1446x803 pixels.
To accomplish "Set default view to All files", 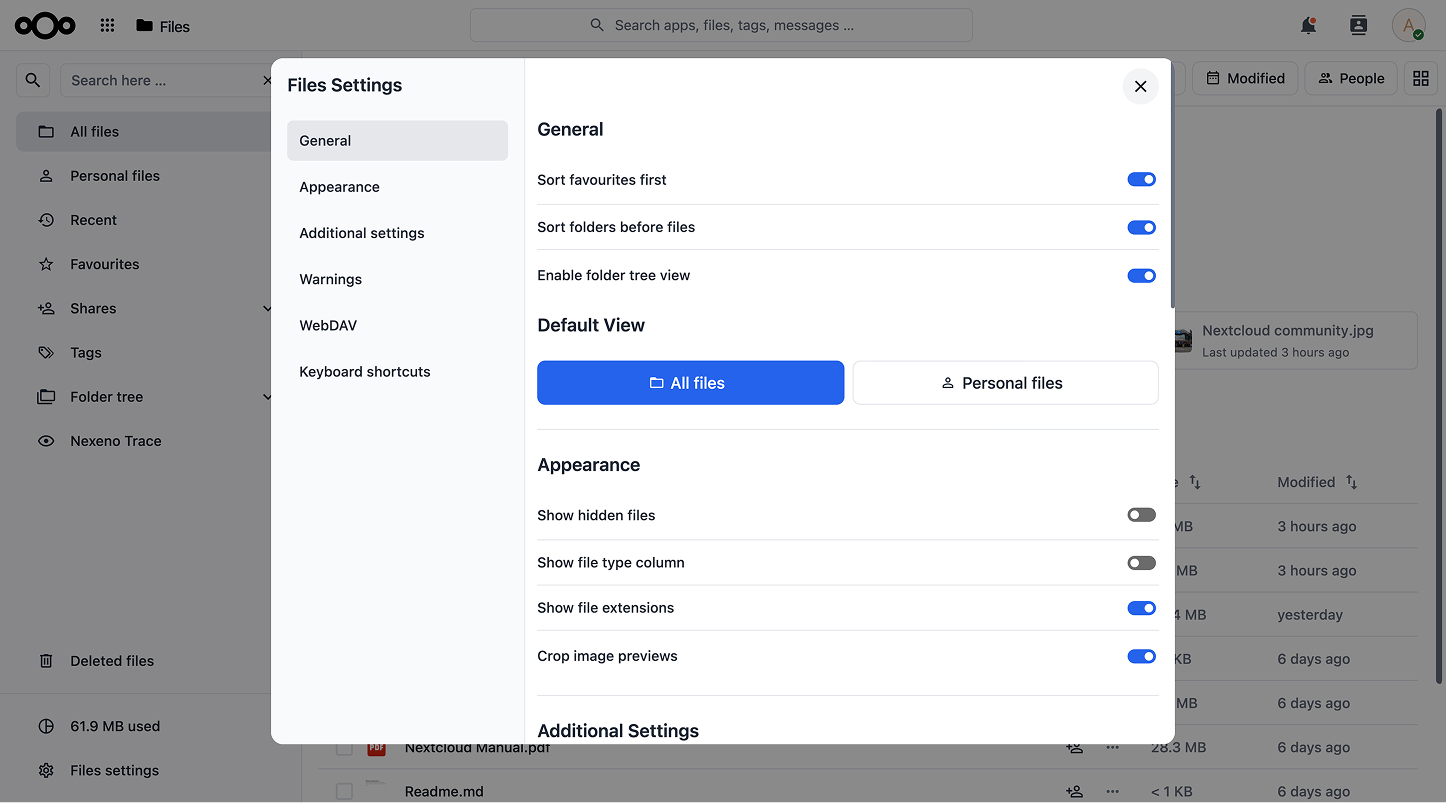I will click(691, 383).
